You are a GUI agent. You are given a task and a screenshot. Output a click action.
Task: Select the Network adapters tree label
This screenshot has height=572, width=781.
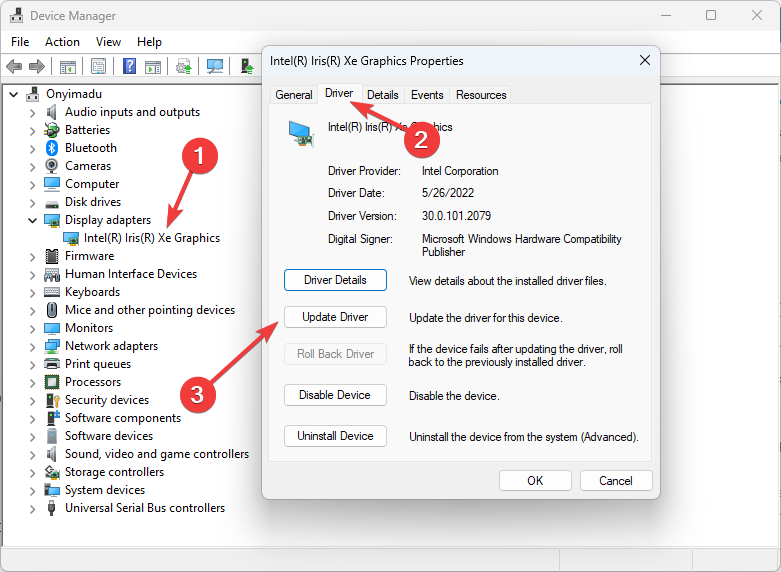(112, 346)
